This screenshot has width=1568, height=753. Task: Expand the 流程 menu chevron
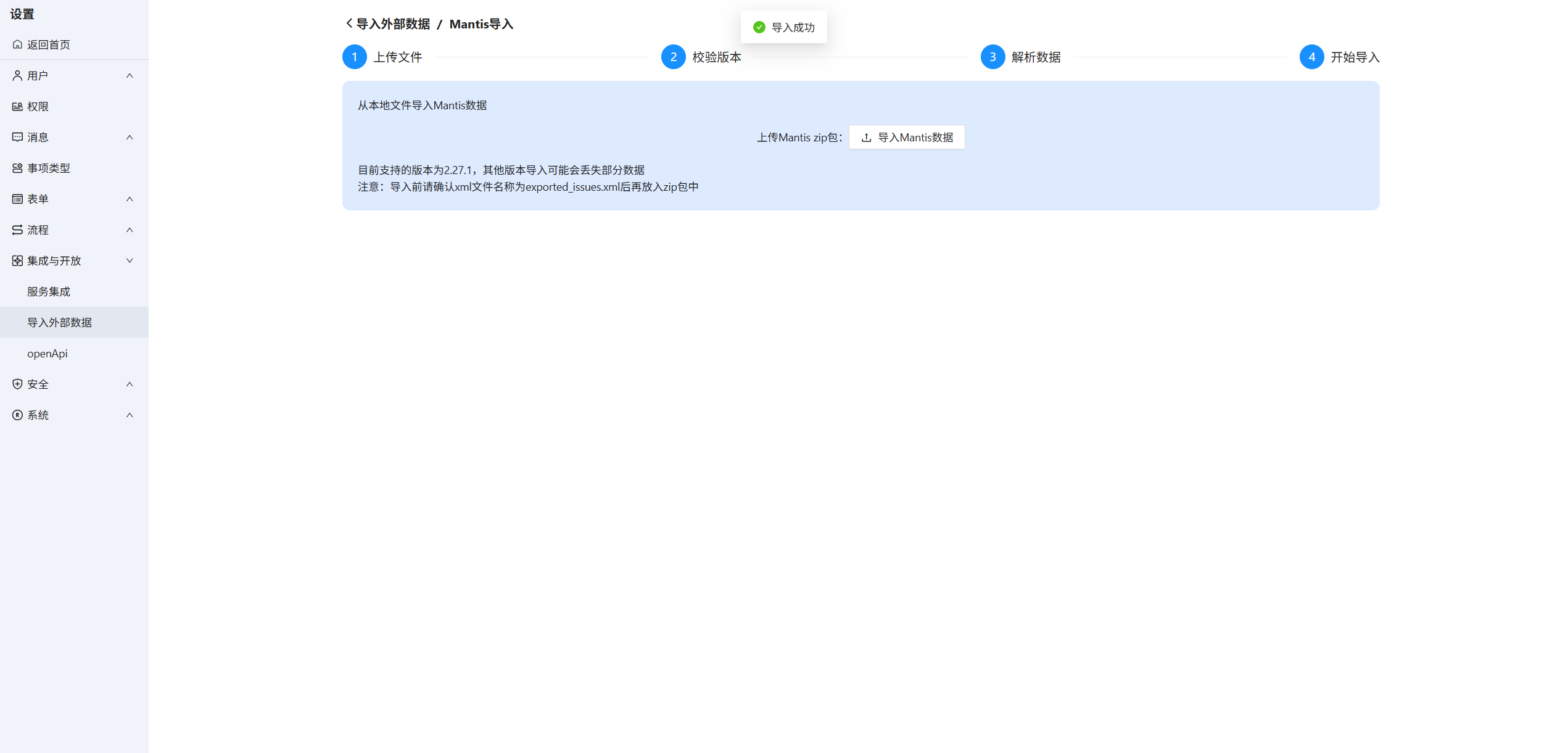point(130,230)
